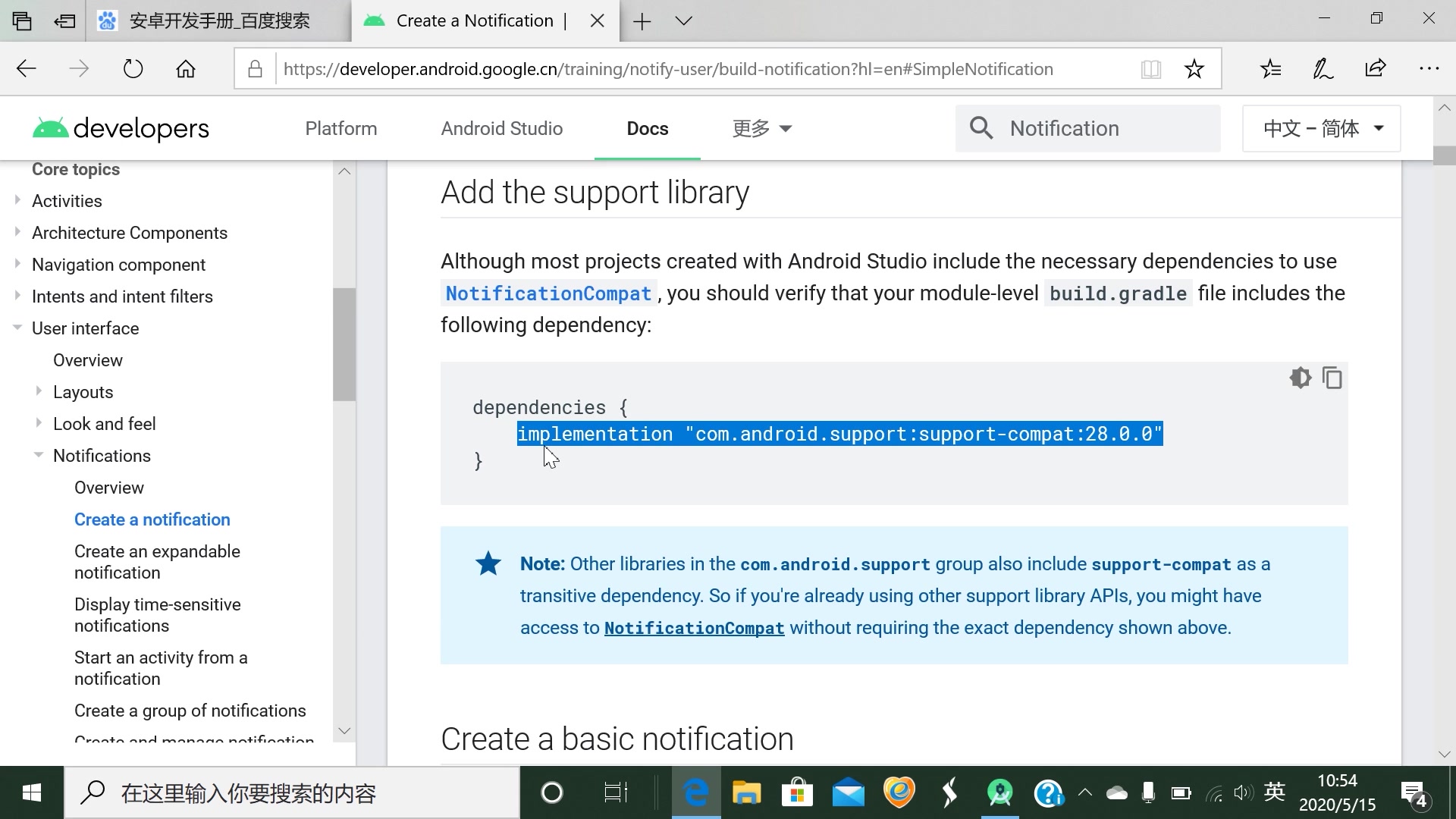Collapse the Notifications section in sidebar
Image resolution: width=1456 pixels, height=819 pixels.
coord(39,455)
